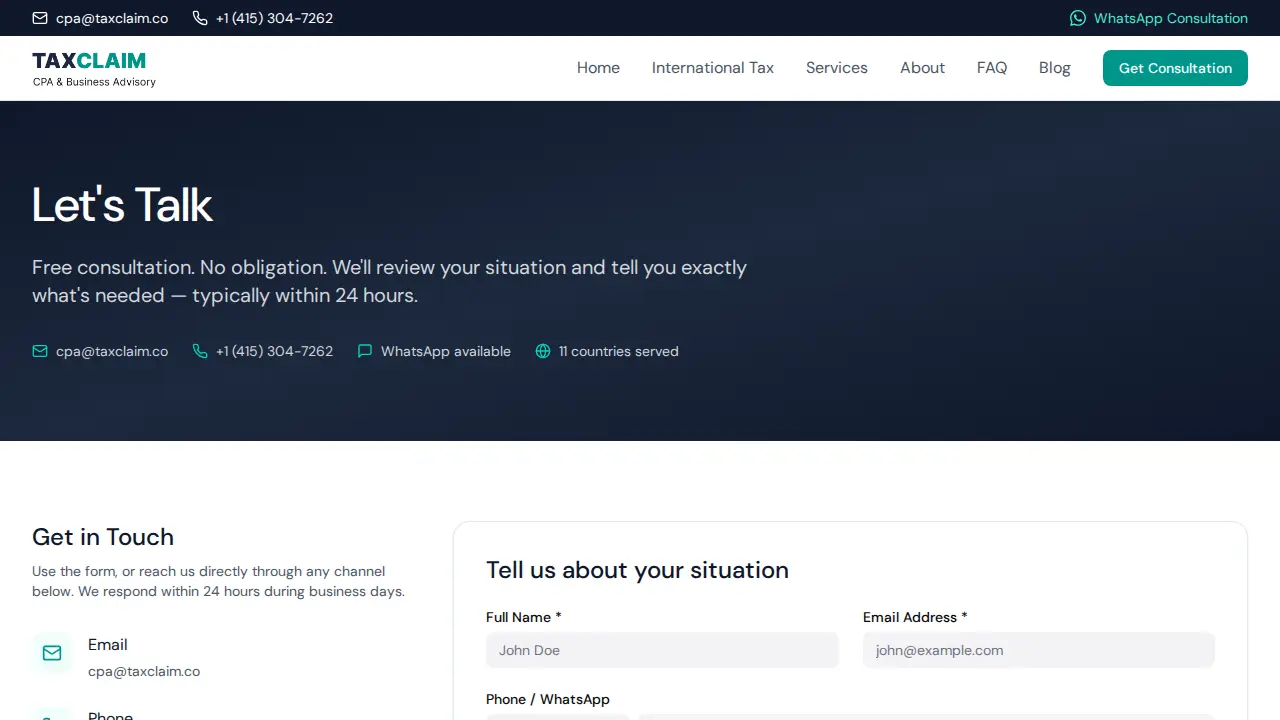Open the Services menu item
Viewport: 1280px width, 720px height.
coord(837,68)
